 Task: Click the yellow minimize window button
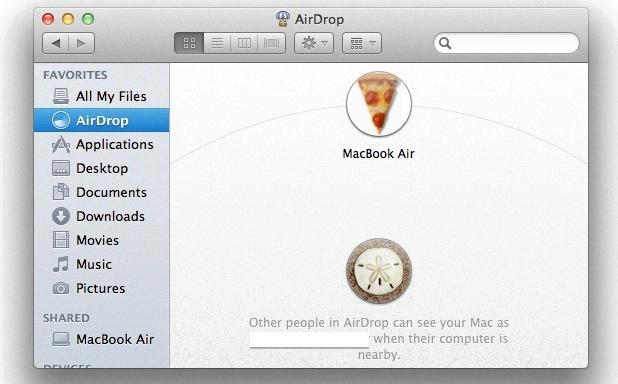coord(68,19)
